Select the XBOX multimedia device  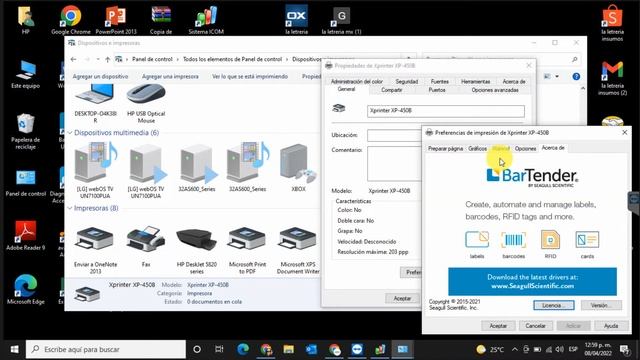pyautogui.click(x=298, y=167)
